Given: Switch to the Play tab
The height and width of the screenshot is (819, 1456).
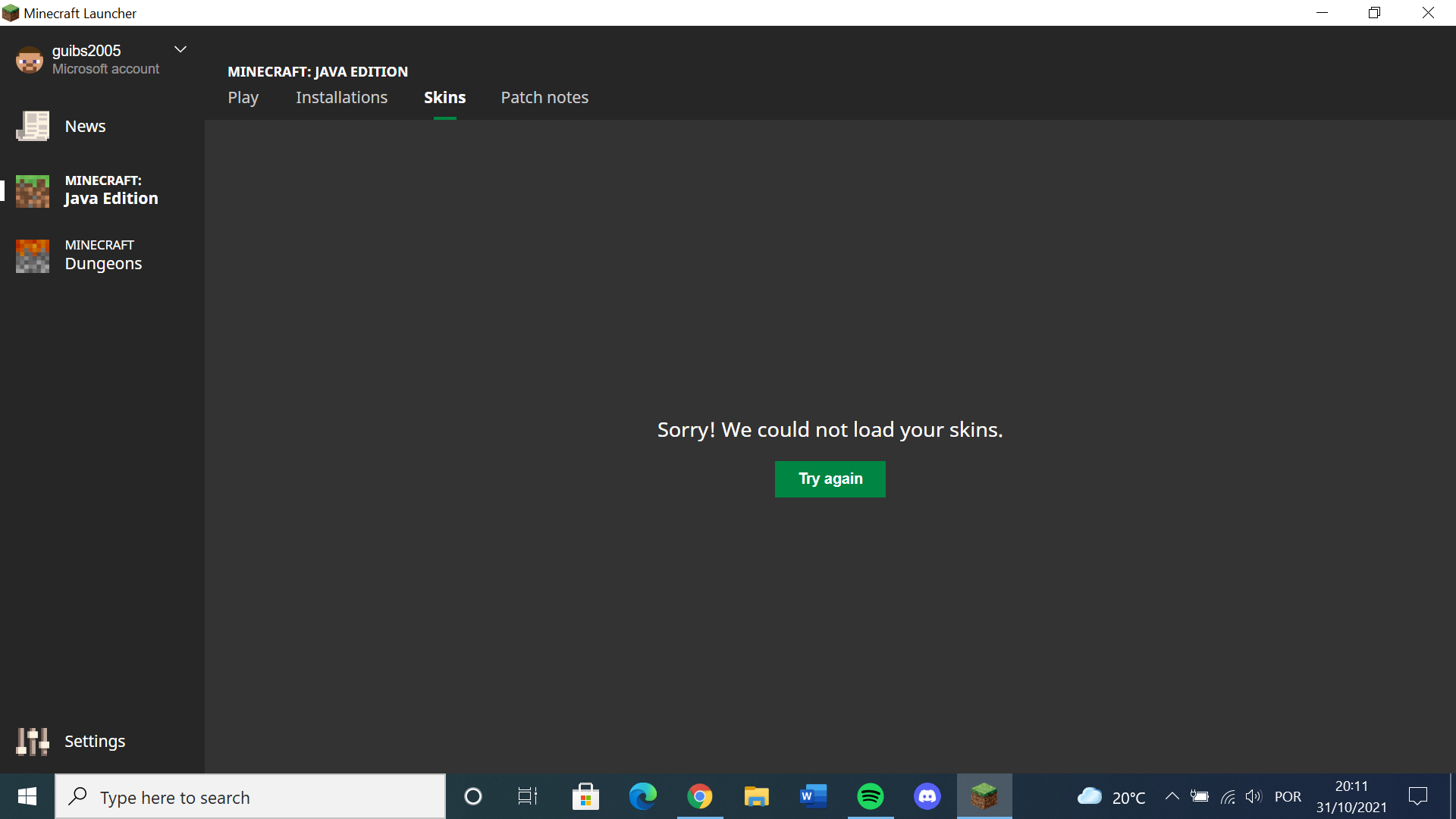Looking at the screenshot, I should [243, 98].
